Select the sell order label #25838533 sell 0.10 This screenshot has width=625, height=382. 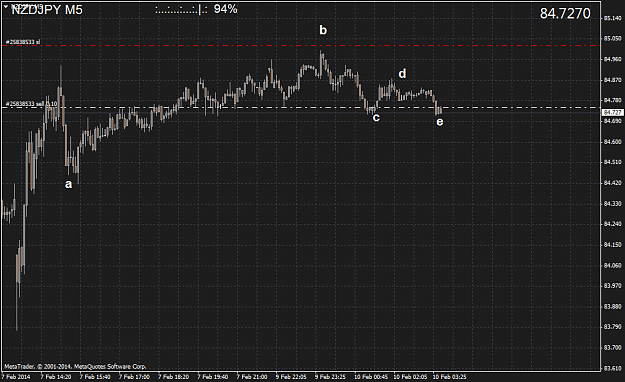(x=31, y=104)
